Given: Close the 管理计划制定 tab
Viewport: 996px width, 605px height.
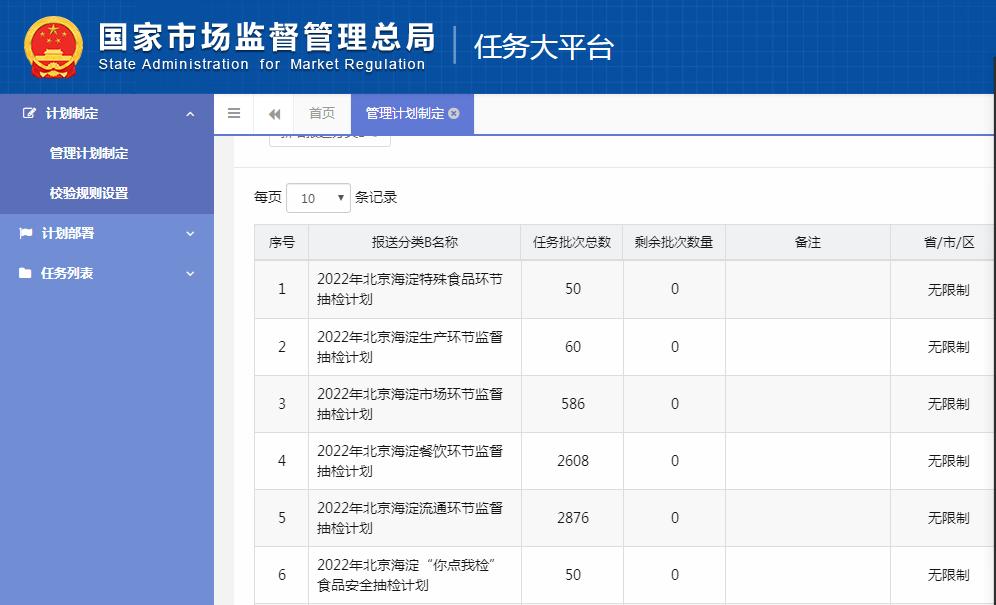Looking at the screenshot, I should [455, 113].
